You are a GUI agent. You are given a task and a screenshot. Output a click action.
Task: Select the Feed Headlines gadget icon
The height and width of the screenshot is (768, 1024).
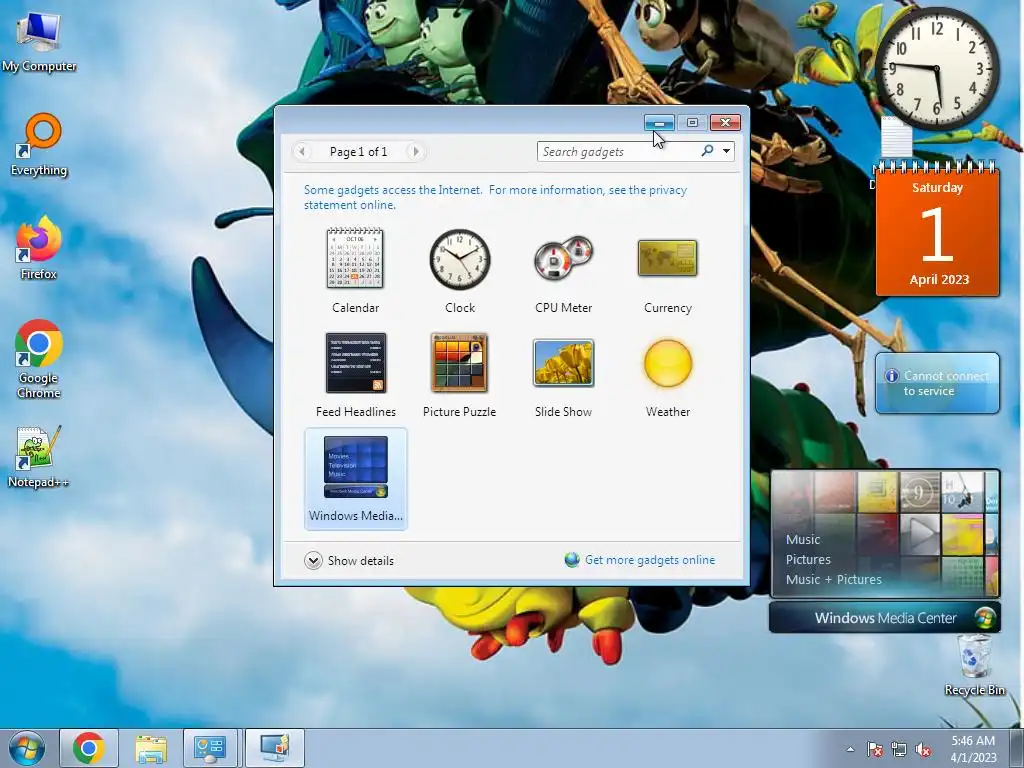356,363
